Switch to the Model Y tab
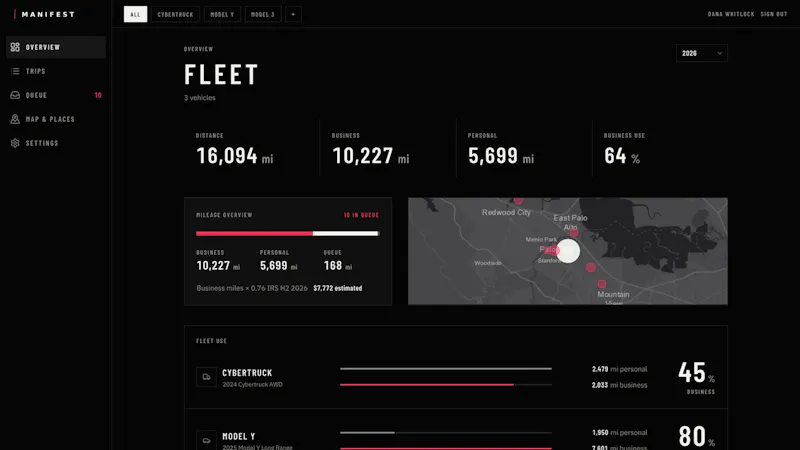The height and width of the screenshot is (450, 800). pos(222,14)
